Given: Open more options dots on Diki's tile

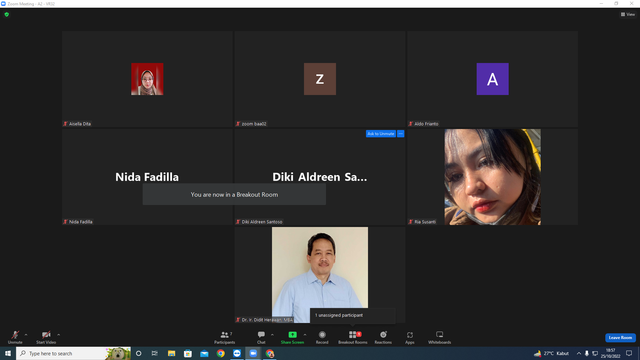Looking at the screenshot, I should click(400, 134).
